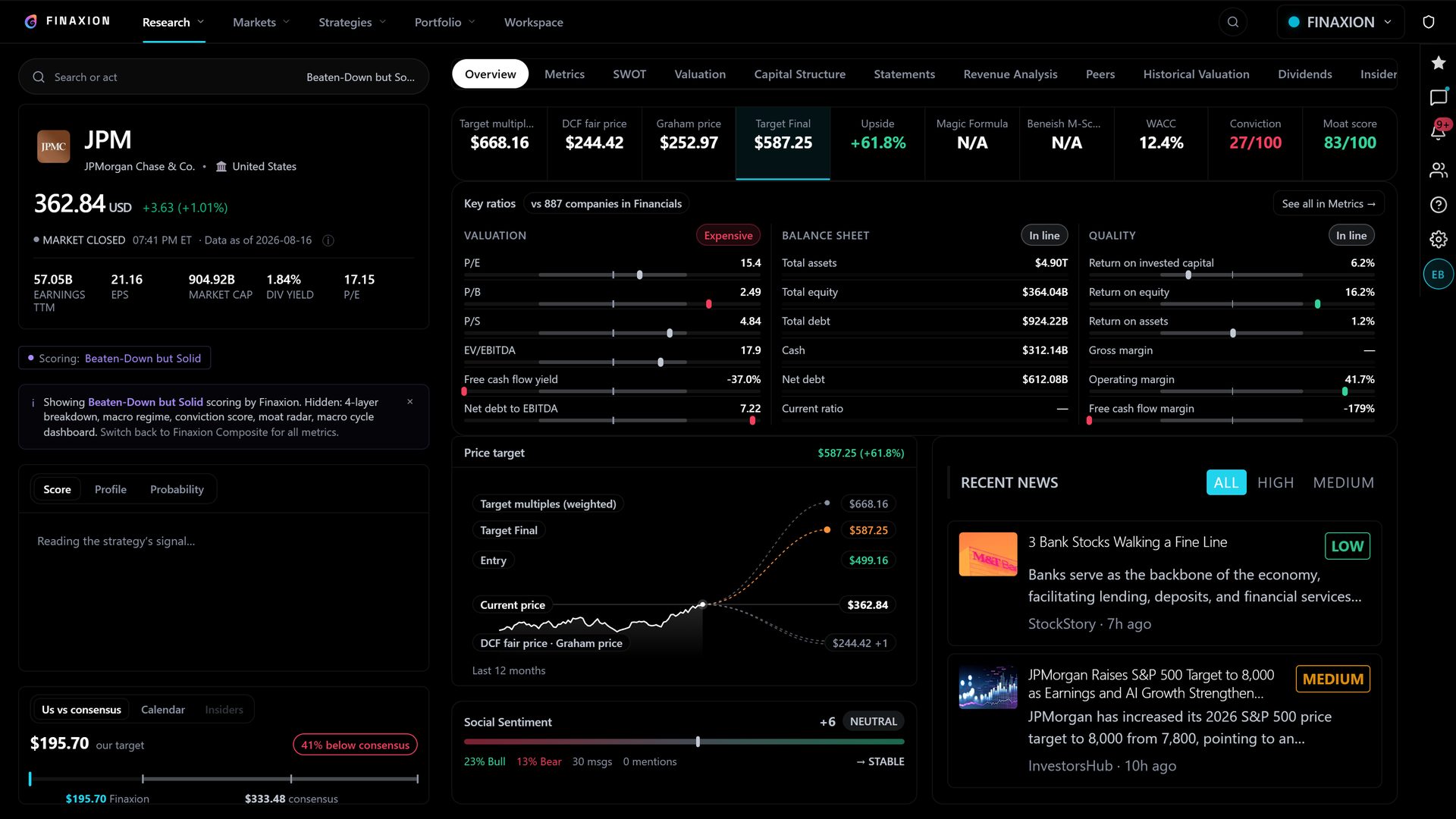Open the Calendar tab
Viewport: 1456px width, 819px height.
[163, 710]
